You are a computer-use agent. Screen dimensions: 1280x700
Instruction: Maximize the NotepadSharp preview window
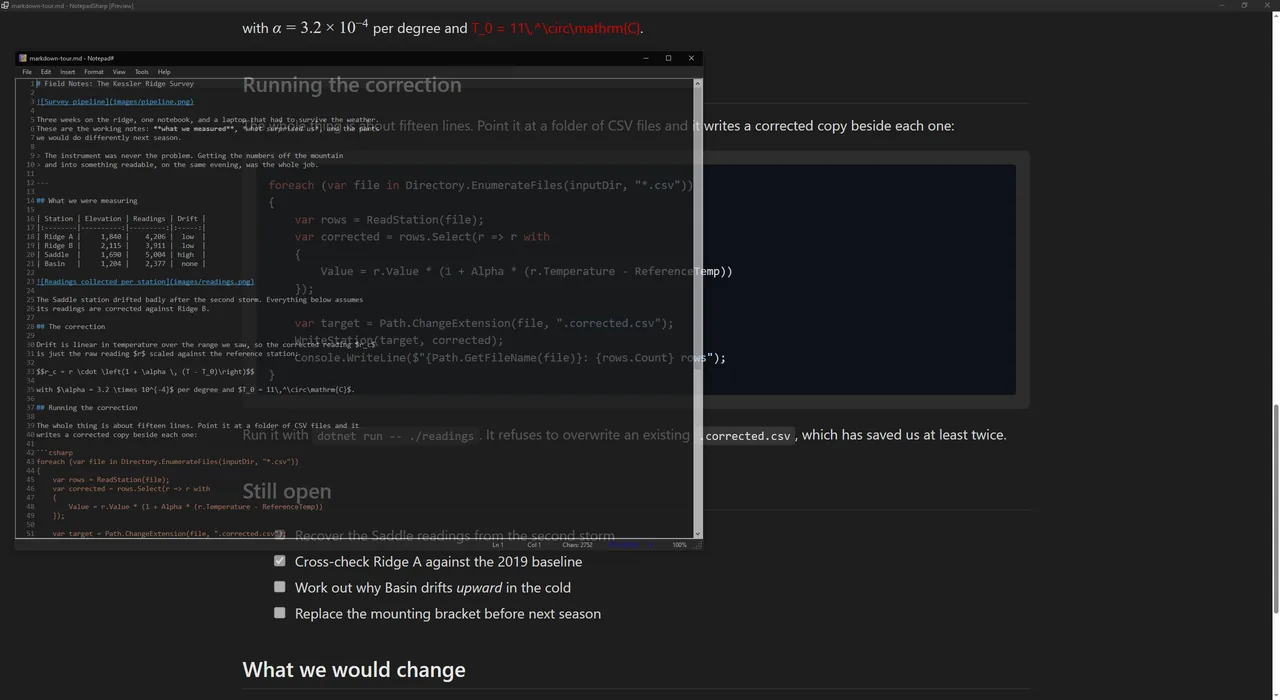(1244, 5)
